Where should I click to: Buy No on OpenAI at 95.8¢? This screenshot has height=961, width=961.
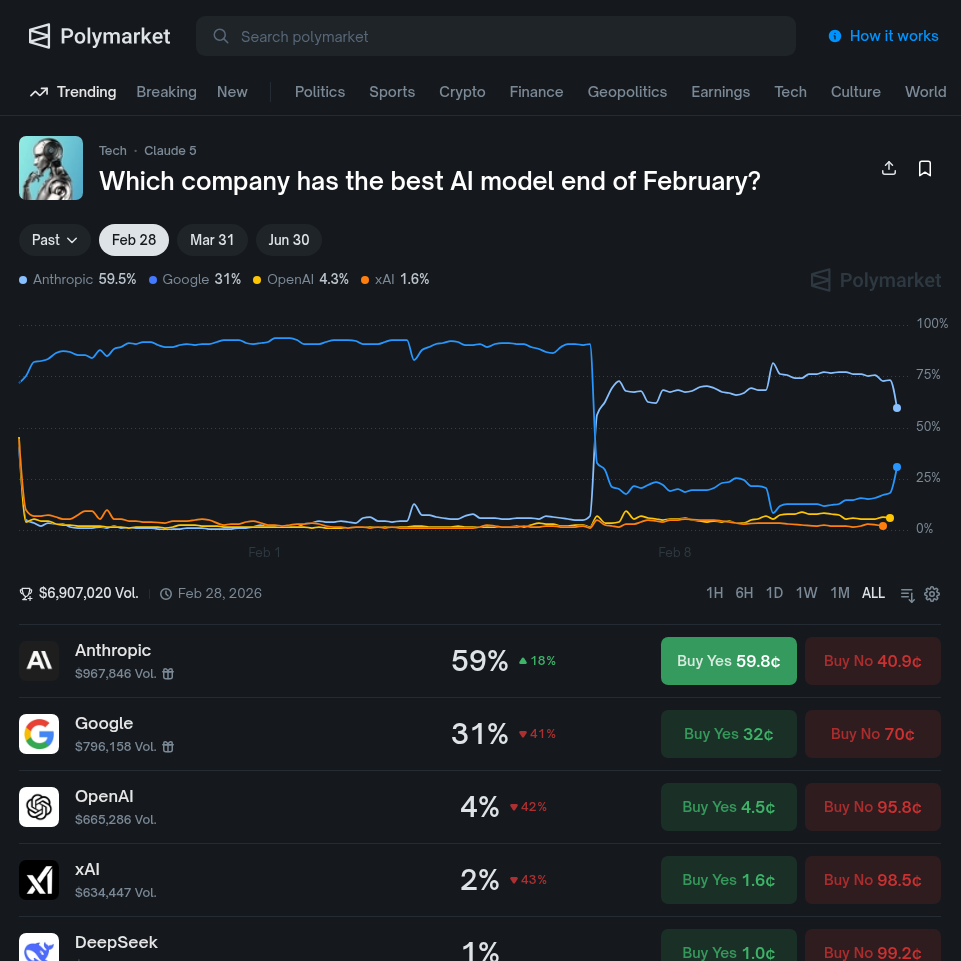pos(873,807)
